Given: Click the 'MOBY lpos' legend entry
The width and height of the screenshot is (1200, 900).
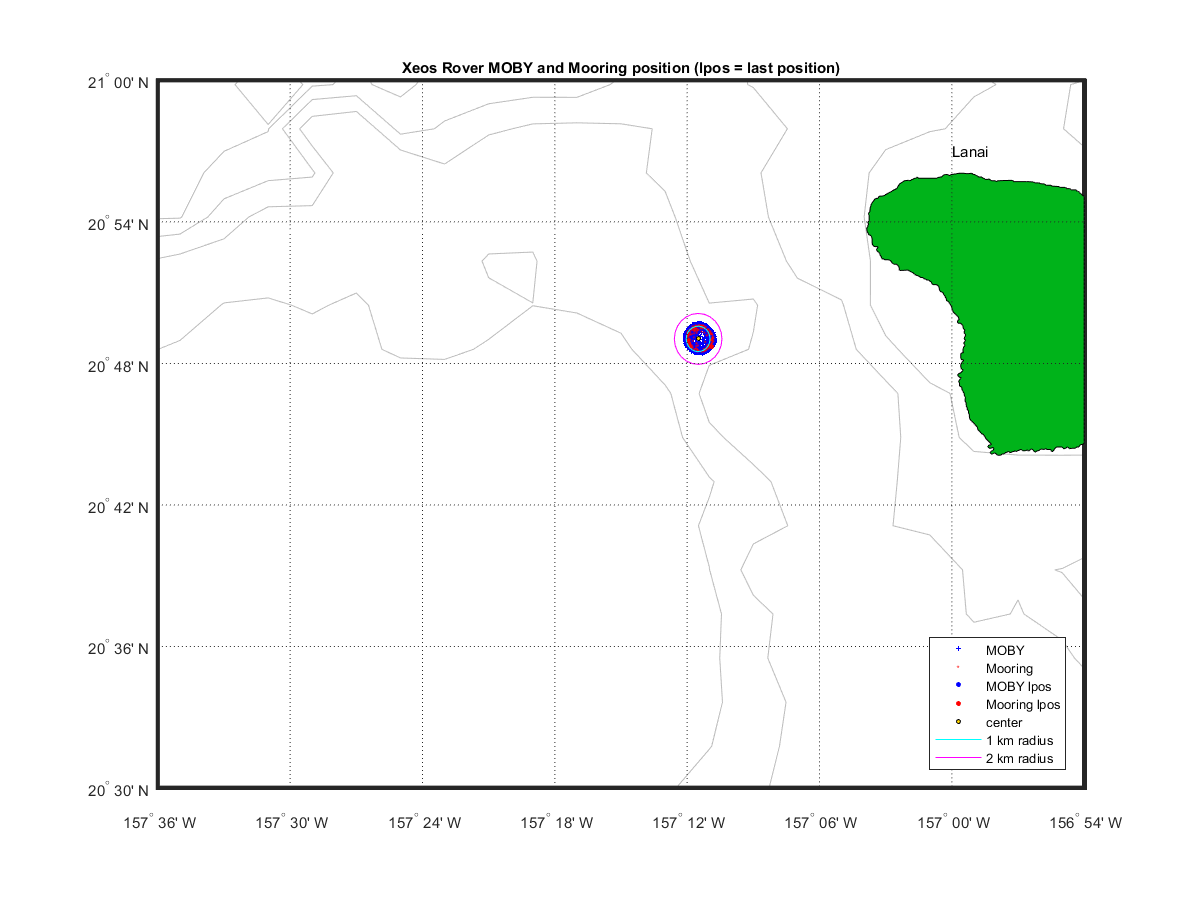Looking at the screenshot, I should (x=1018, y=686).
